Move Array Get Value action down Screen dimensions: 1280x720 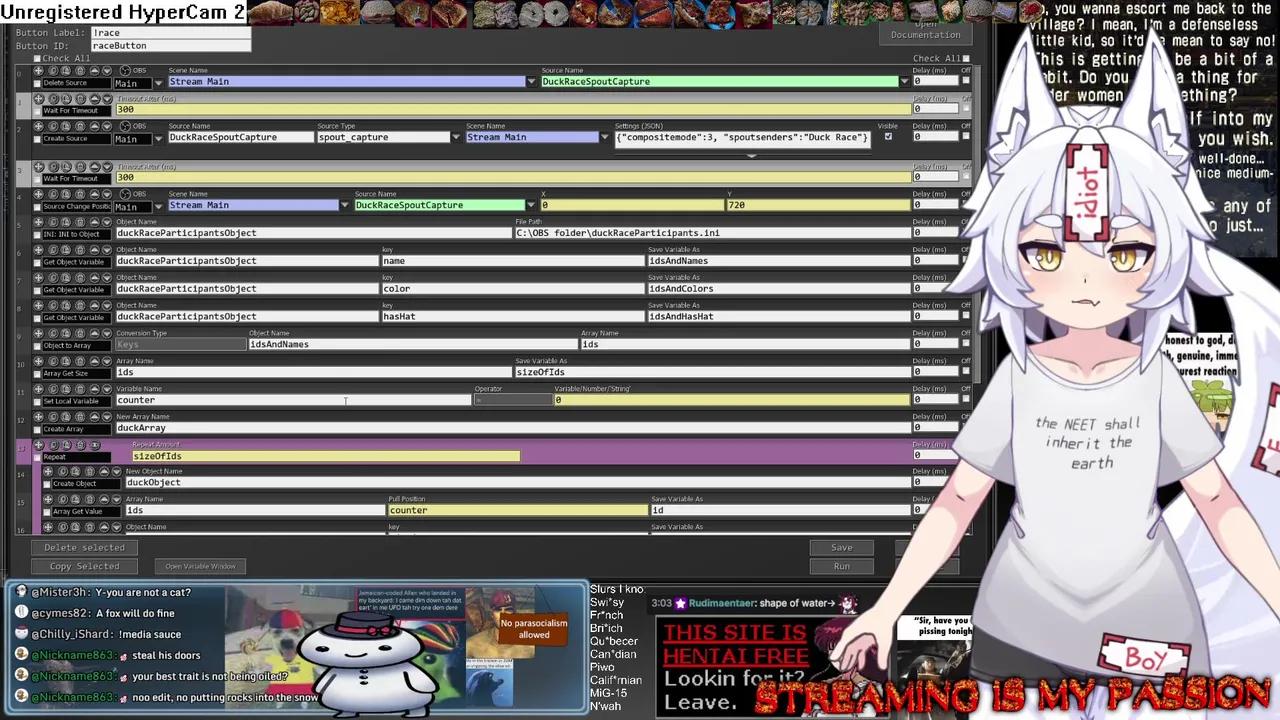116,499
